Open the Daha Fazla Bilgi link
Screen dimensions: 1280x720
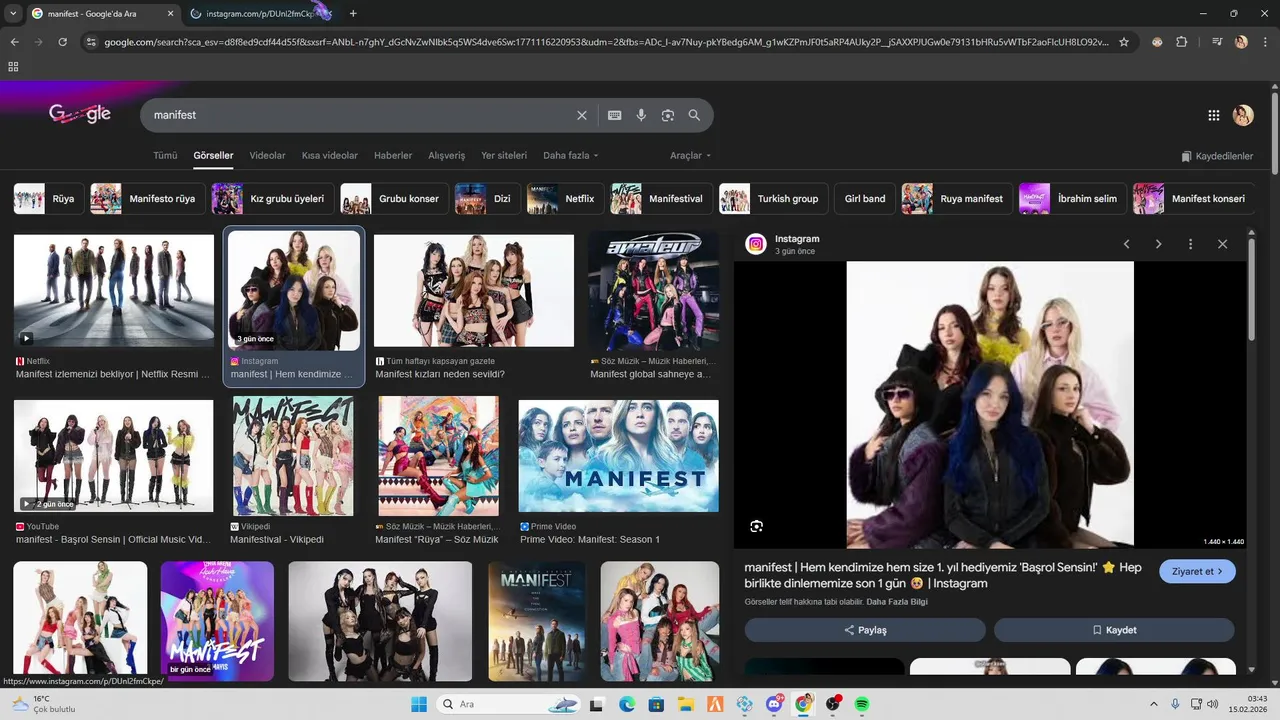pyautogui.click(x=897, y=602)
